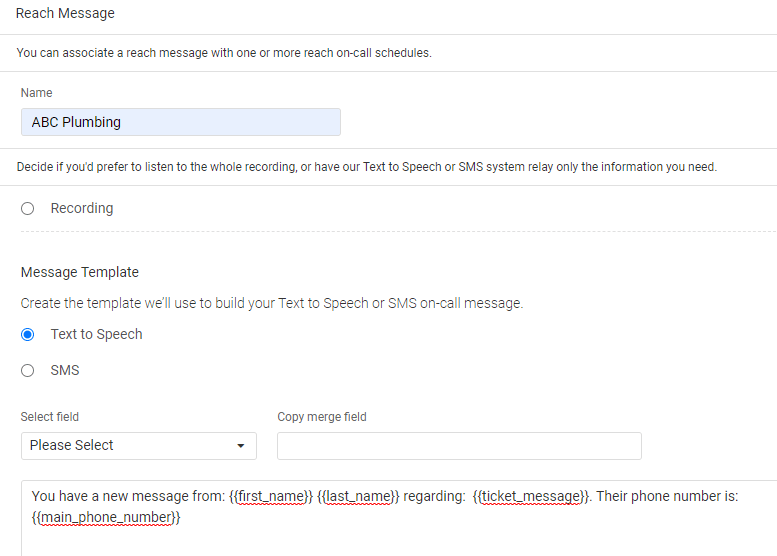This screenshot has height=556, width=777.
Task: Click the 'Reach Message' page heading
Action: coord(65,13)
